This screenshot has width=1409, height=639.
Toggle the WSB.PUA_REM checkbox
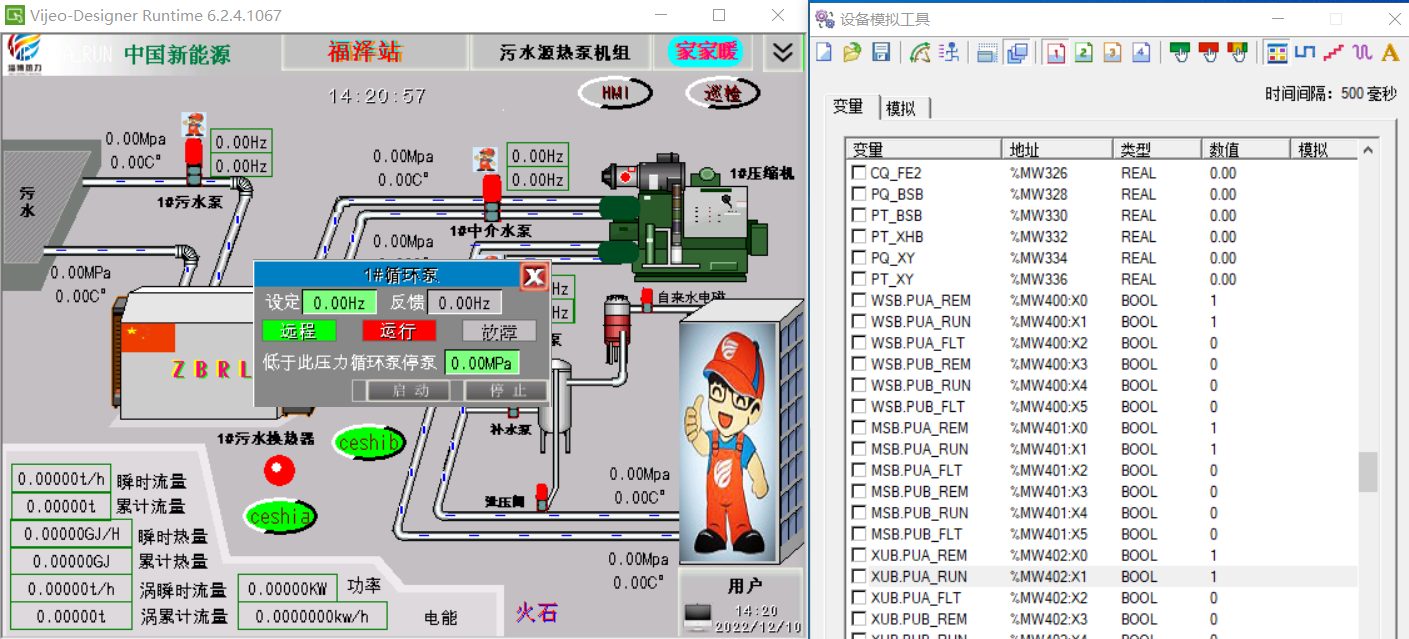(858, 301)
